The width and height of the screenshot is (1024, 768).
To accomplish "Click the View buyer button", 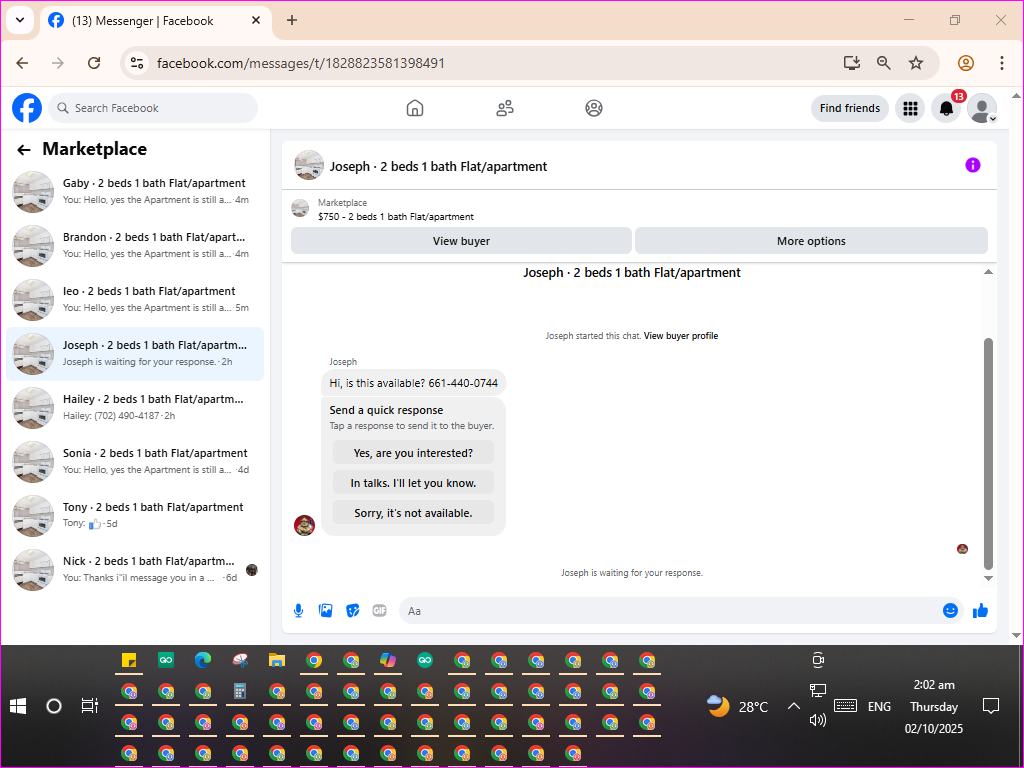I will point(461,241).
